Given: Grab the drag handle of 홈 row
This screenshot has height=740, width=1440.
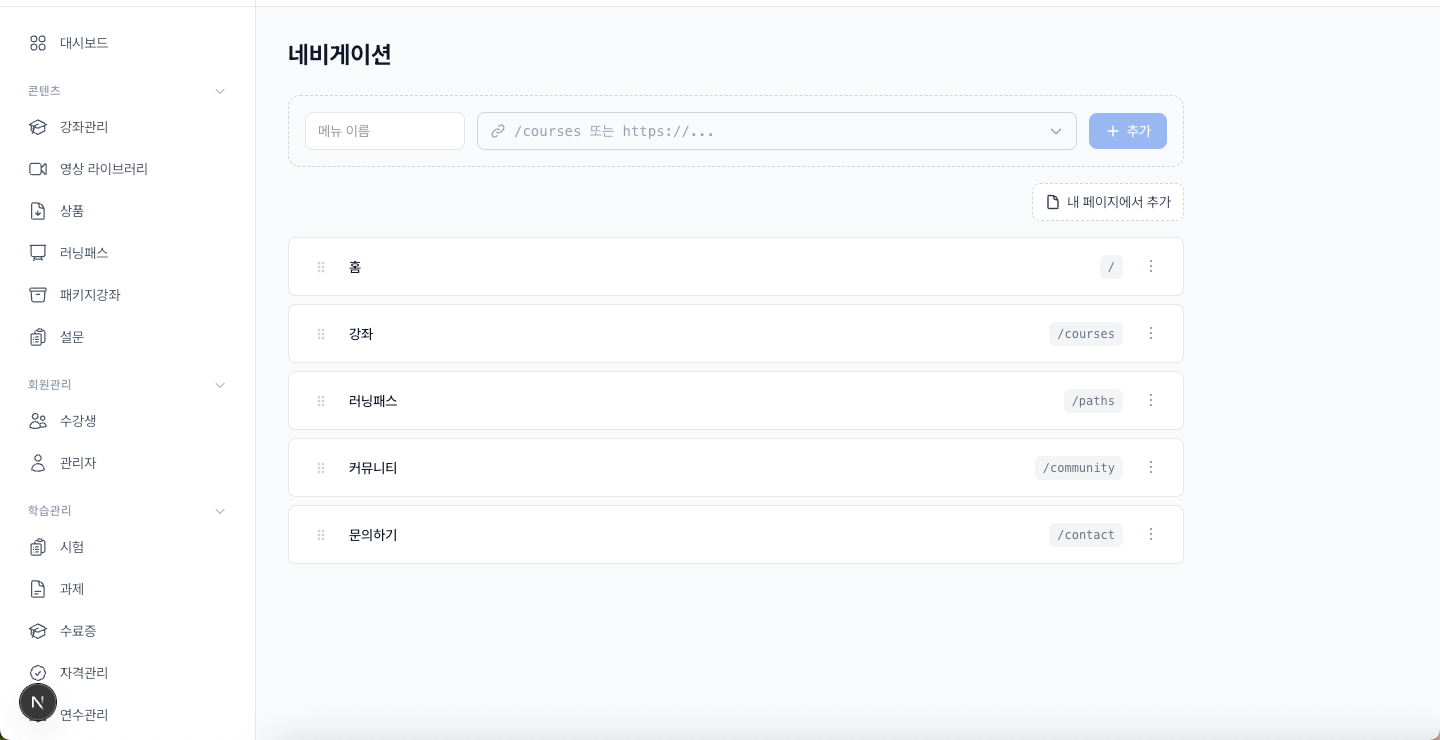Looking at the screenshot, I should pyautogui.click(x=321, y=267).
